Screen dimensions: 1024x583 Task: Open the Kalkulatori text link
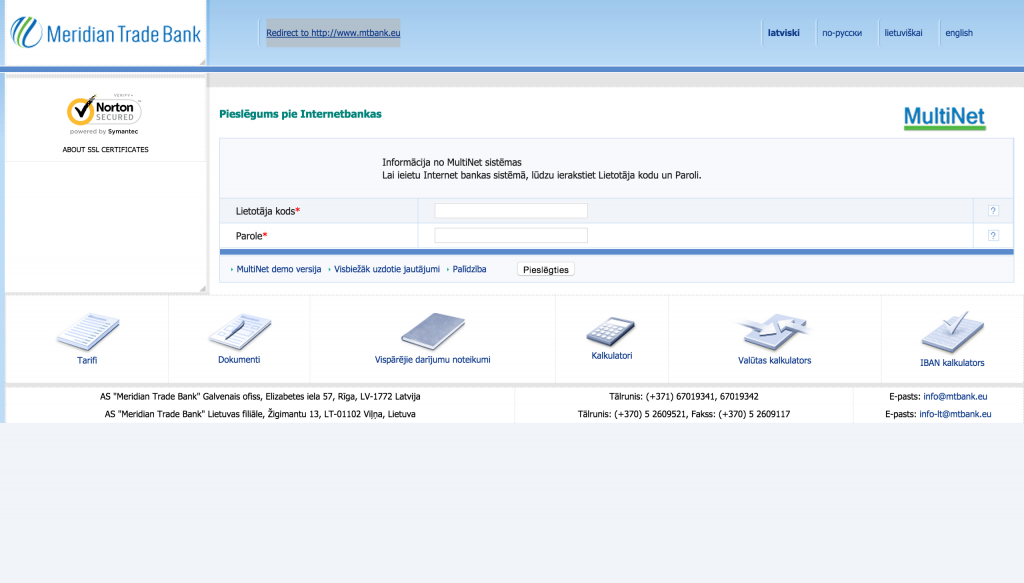tap(611, 356)
